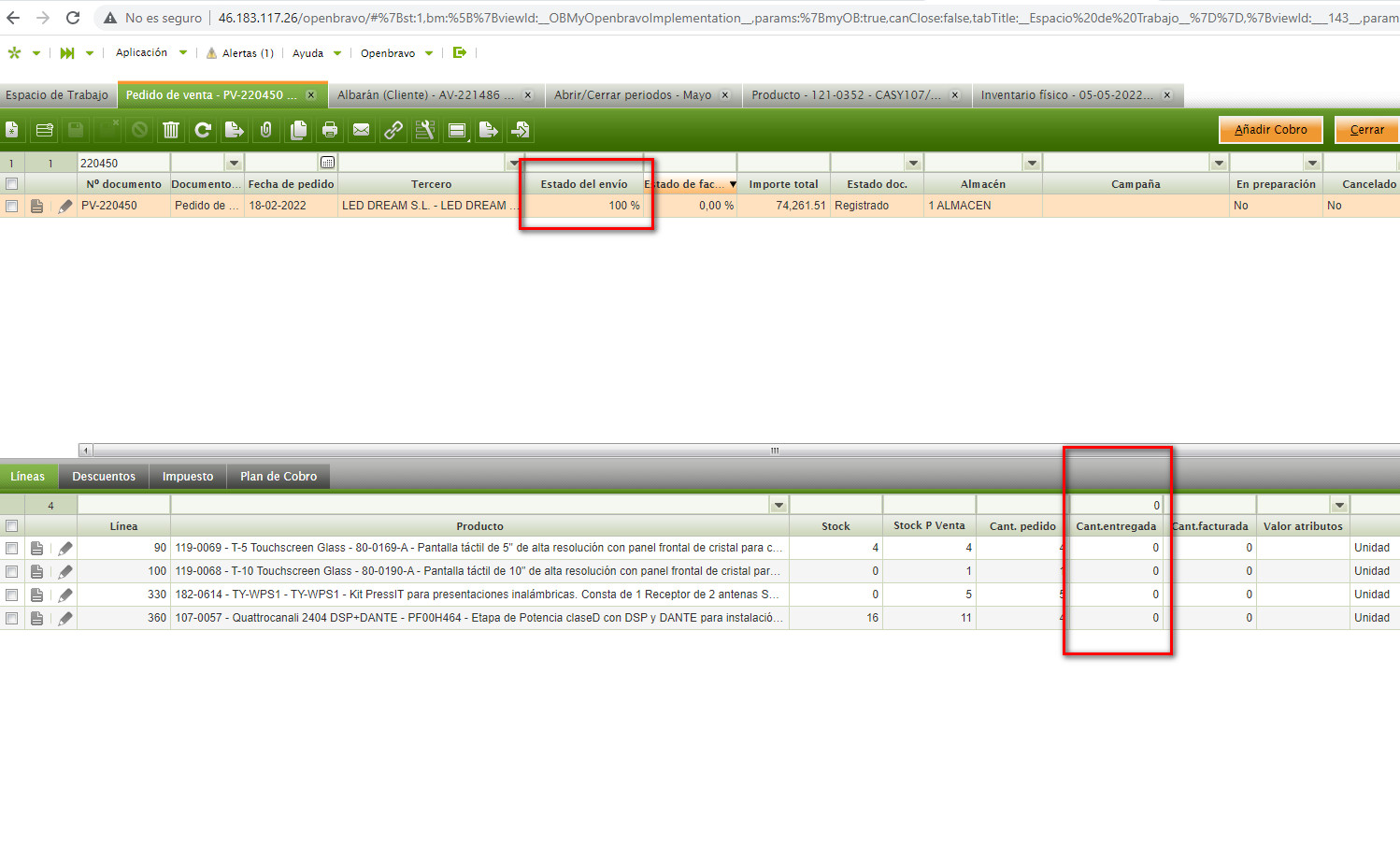Image resolution: width=1400 pixels, height=860 pixels.
Task: Expand the Aplicación menu arrow
Action: click(183, 53)
